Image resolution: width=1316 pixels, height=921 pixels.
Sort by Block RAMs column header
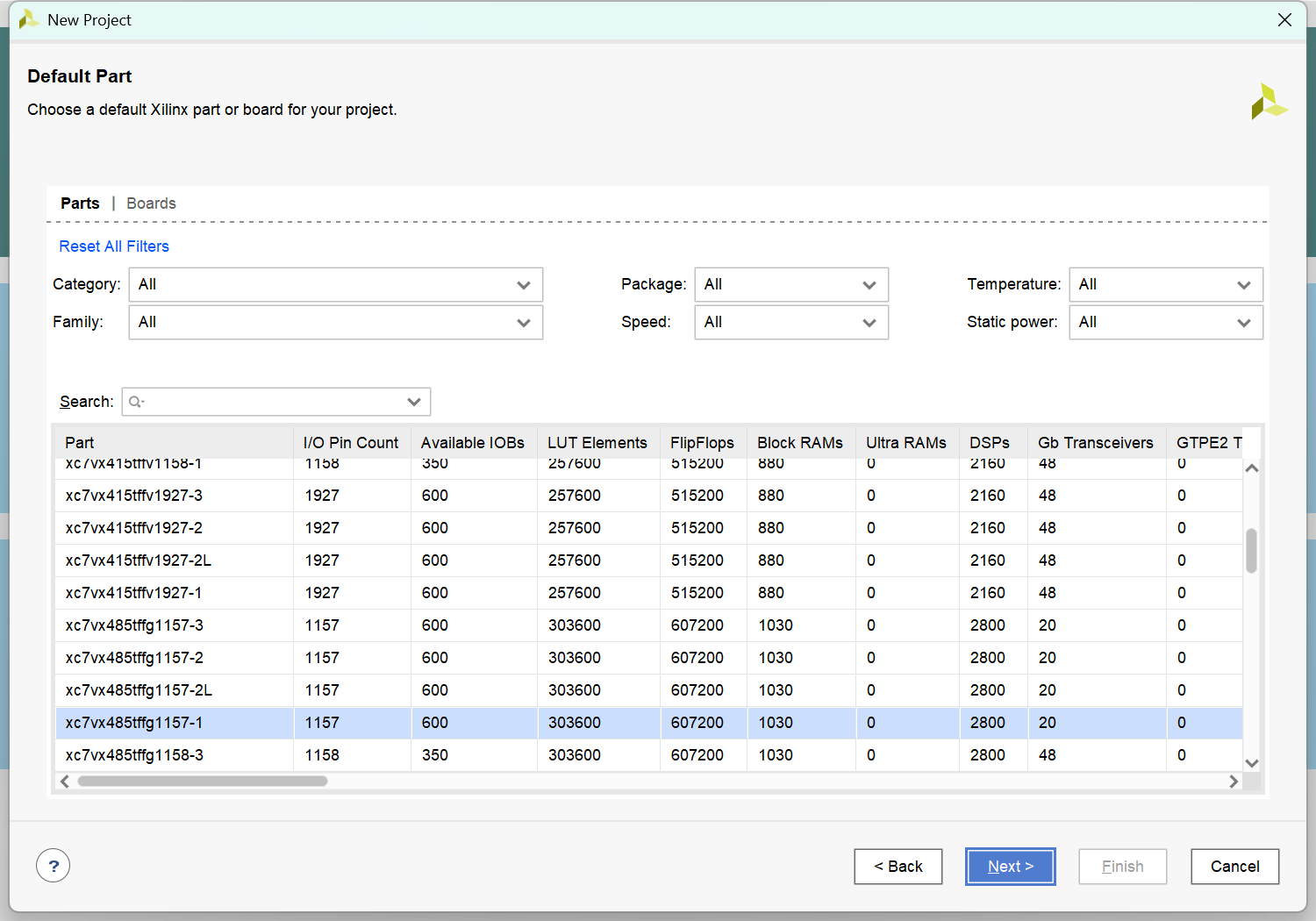pyautogui.click(x=801, y=443)
